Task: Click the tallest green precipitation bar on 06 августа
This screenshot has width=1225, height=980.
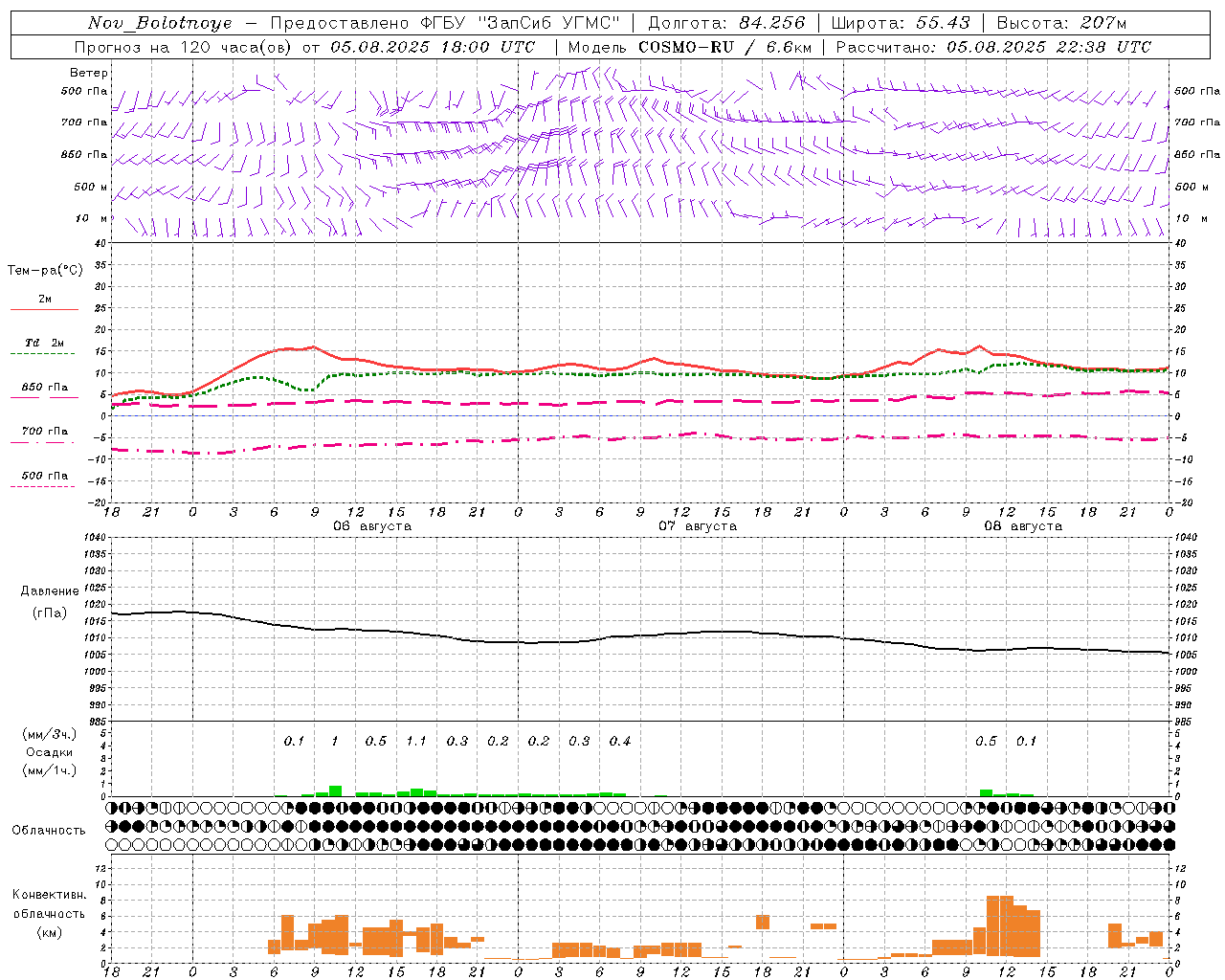Action: point(335,791)
